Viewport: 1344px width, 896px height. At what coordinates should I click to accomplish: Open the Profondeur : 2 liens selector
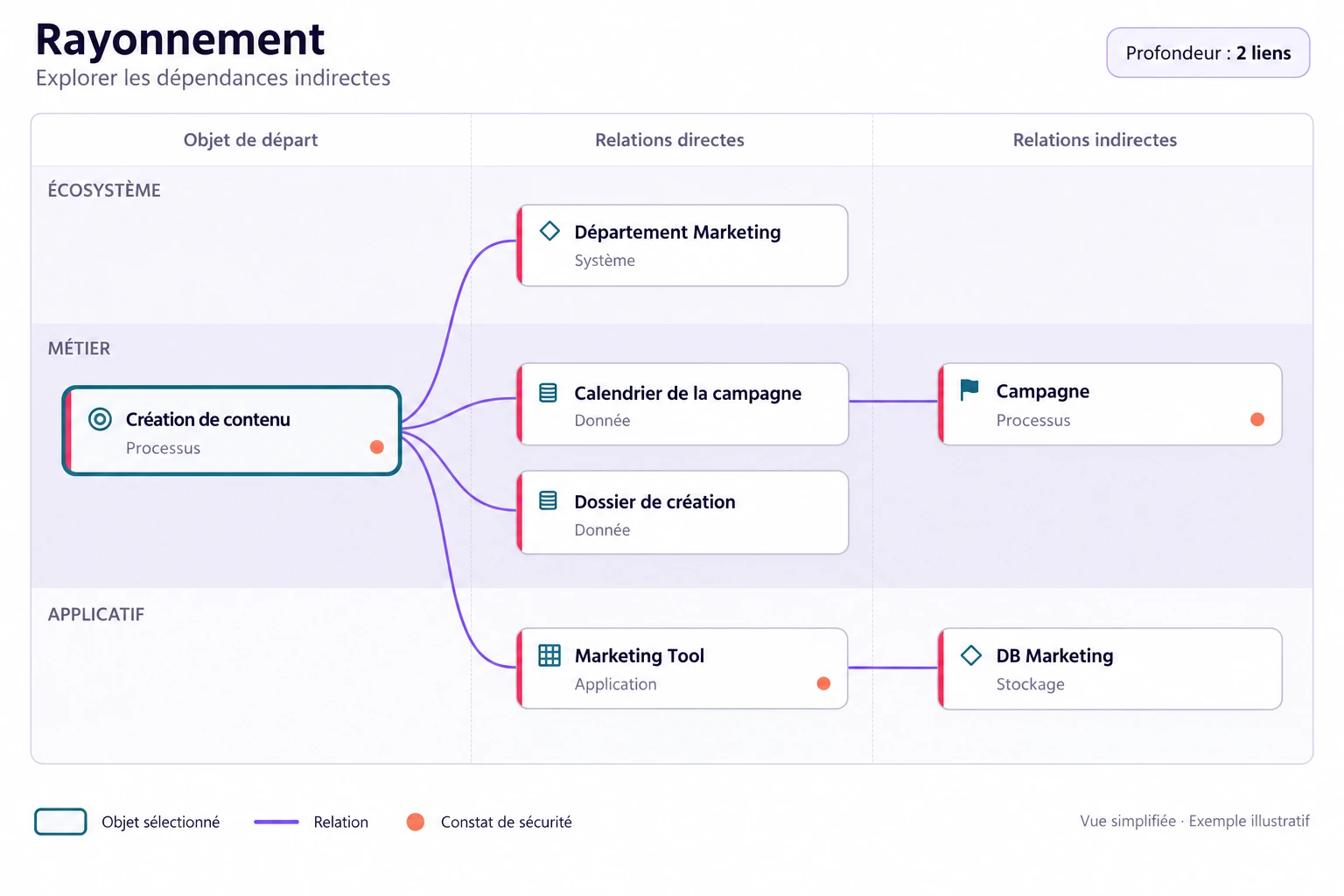coord(1208,52)
